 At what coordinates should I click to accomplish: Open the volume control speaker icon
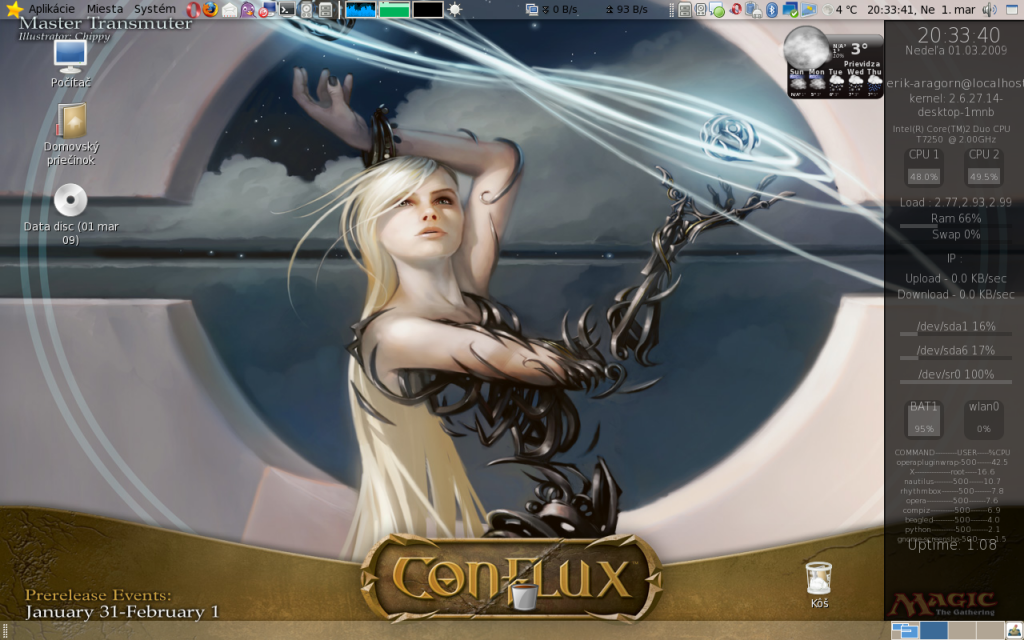point(989,9)
